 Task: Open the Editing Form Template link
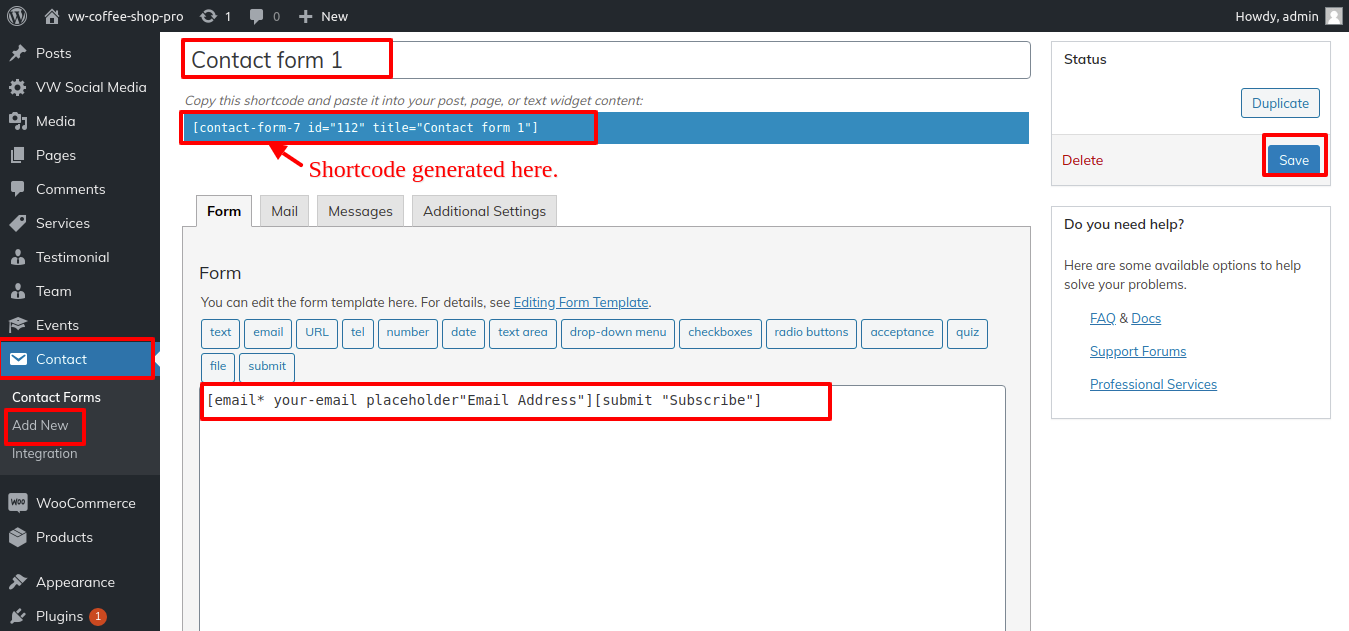[581, 302]
